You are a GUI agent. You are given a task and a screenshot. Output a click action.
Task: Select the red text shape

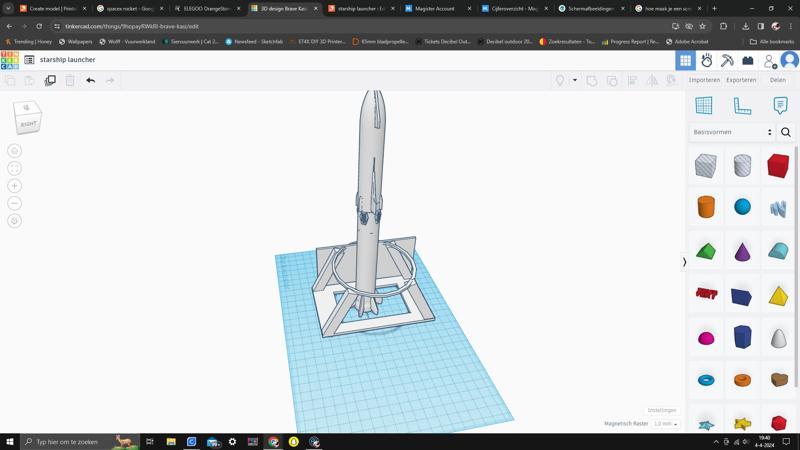click(x=707, y=293)
